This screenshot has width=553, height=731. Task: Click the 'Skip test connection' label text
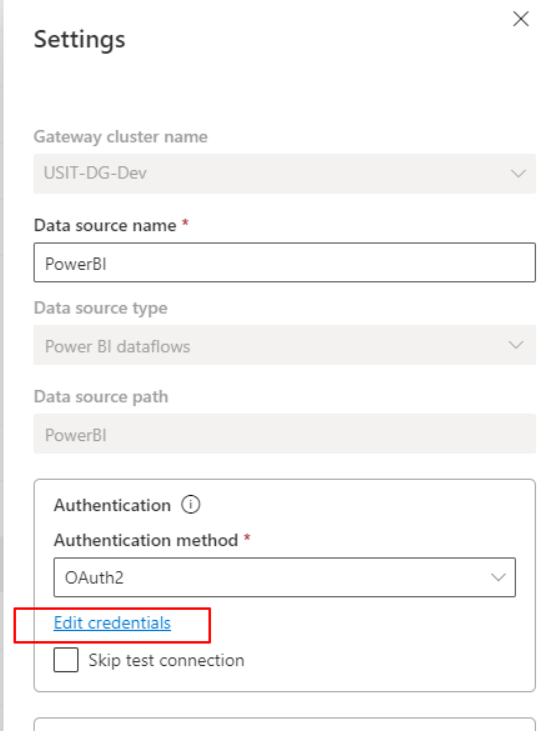166,660
